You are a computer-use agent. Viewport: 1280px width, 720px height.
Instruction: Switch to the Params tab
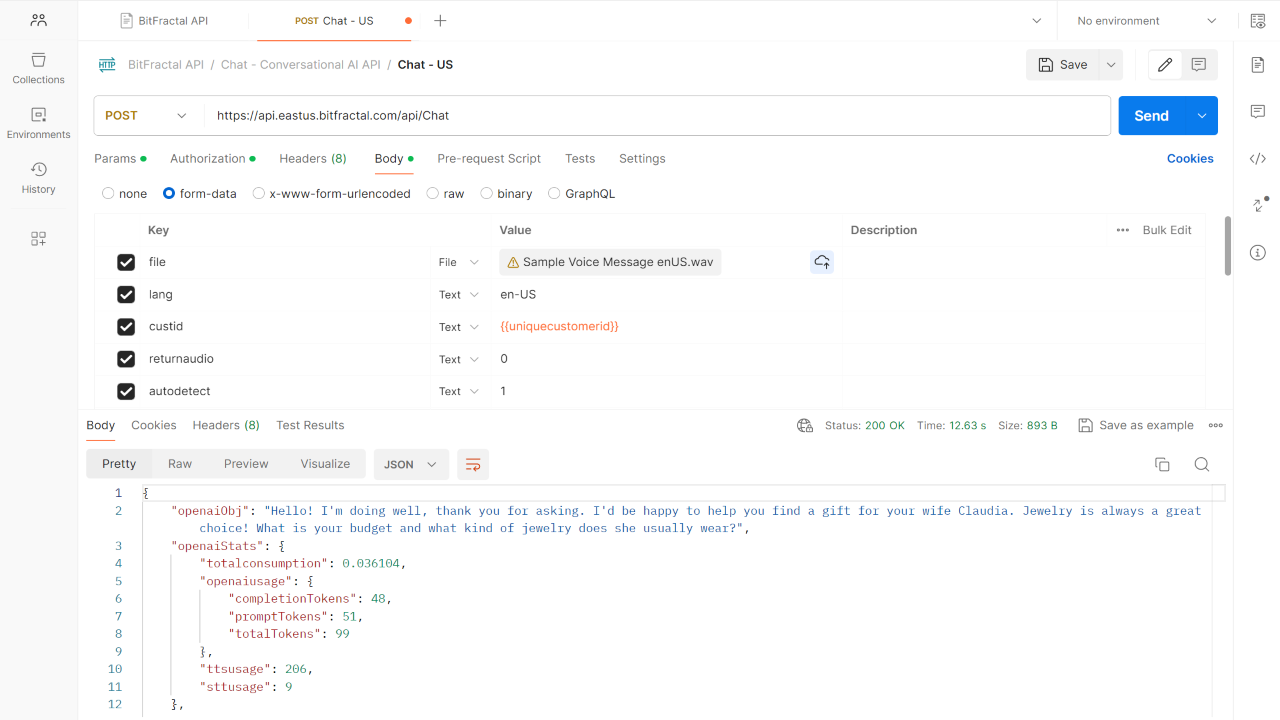(120, 158)
